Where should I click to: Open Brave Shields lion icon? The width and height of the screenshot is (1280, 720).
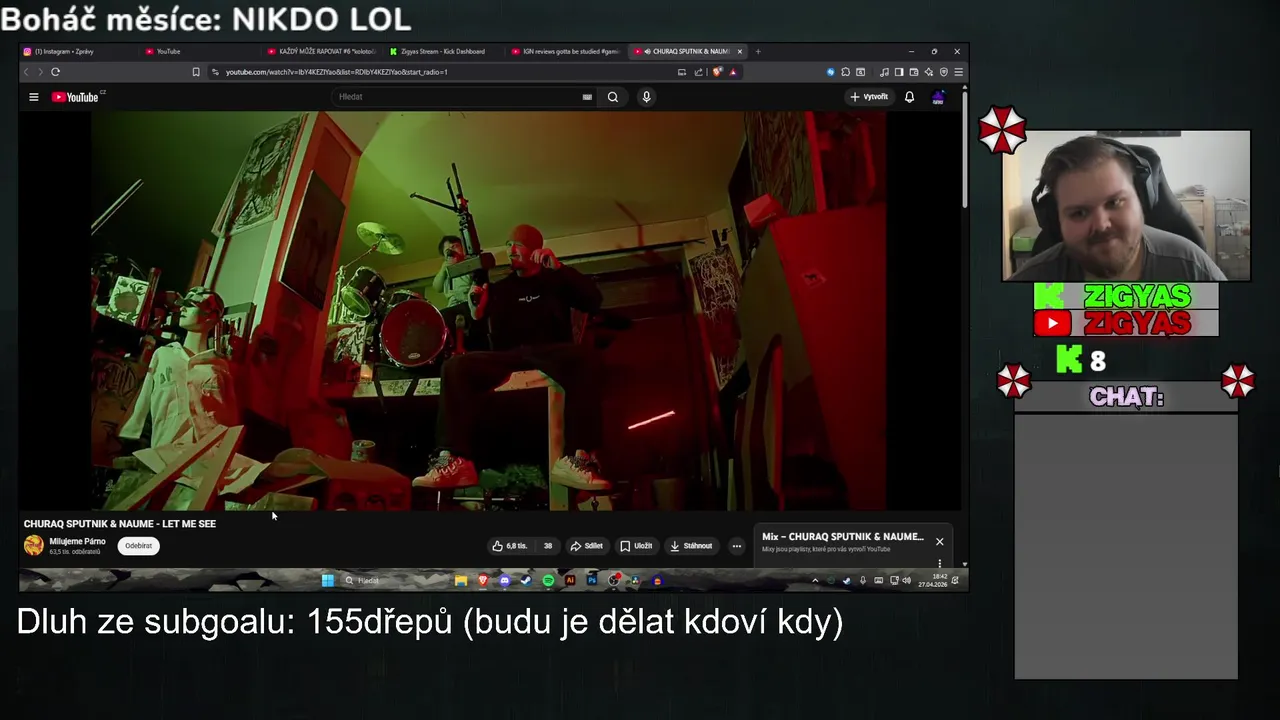coord(717,72)
